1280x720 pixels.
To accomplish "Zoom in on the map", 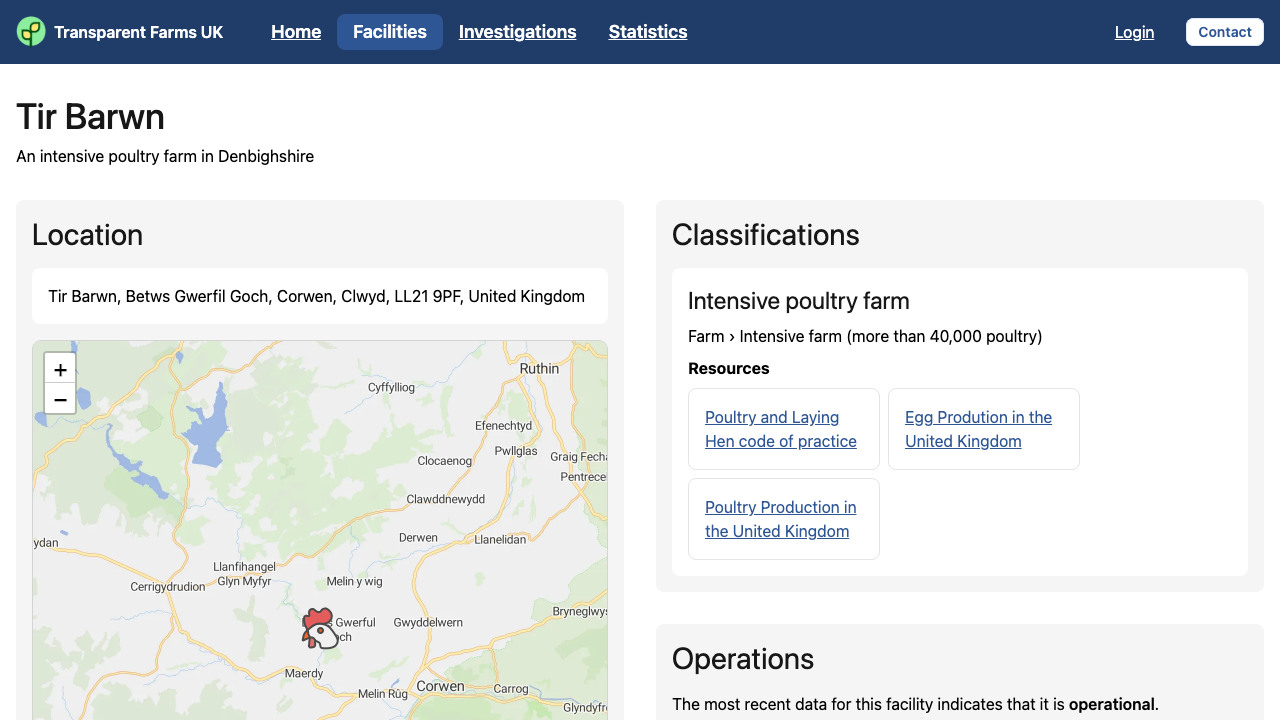I will (60, 369).
